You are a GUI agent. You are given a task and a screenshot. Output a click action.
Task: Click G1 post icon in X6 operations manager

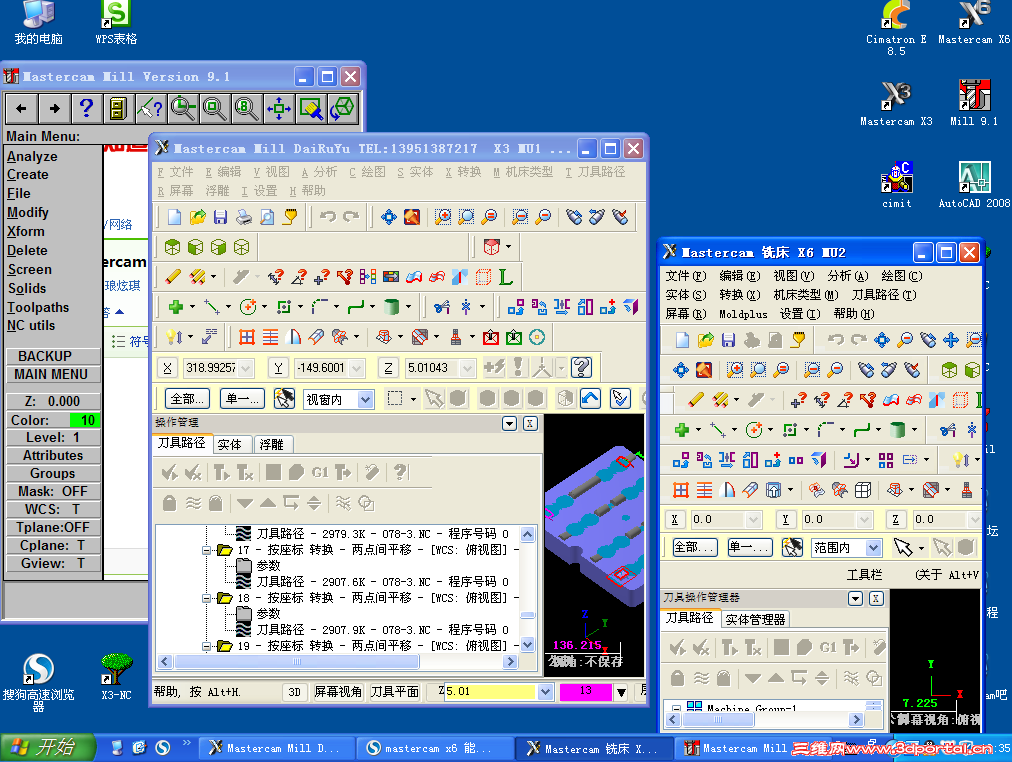(828, 647)
